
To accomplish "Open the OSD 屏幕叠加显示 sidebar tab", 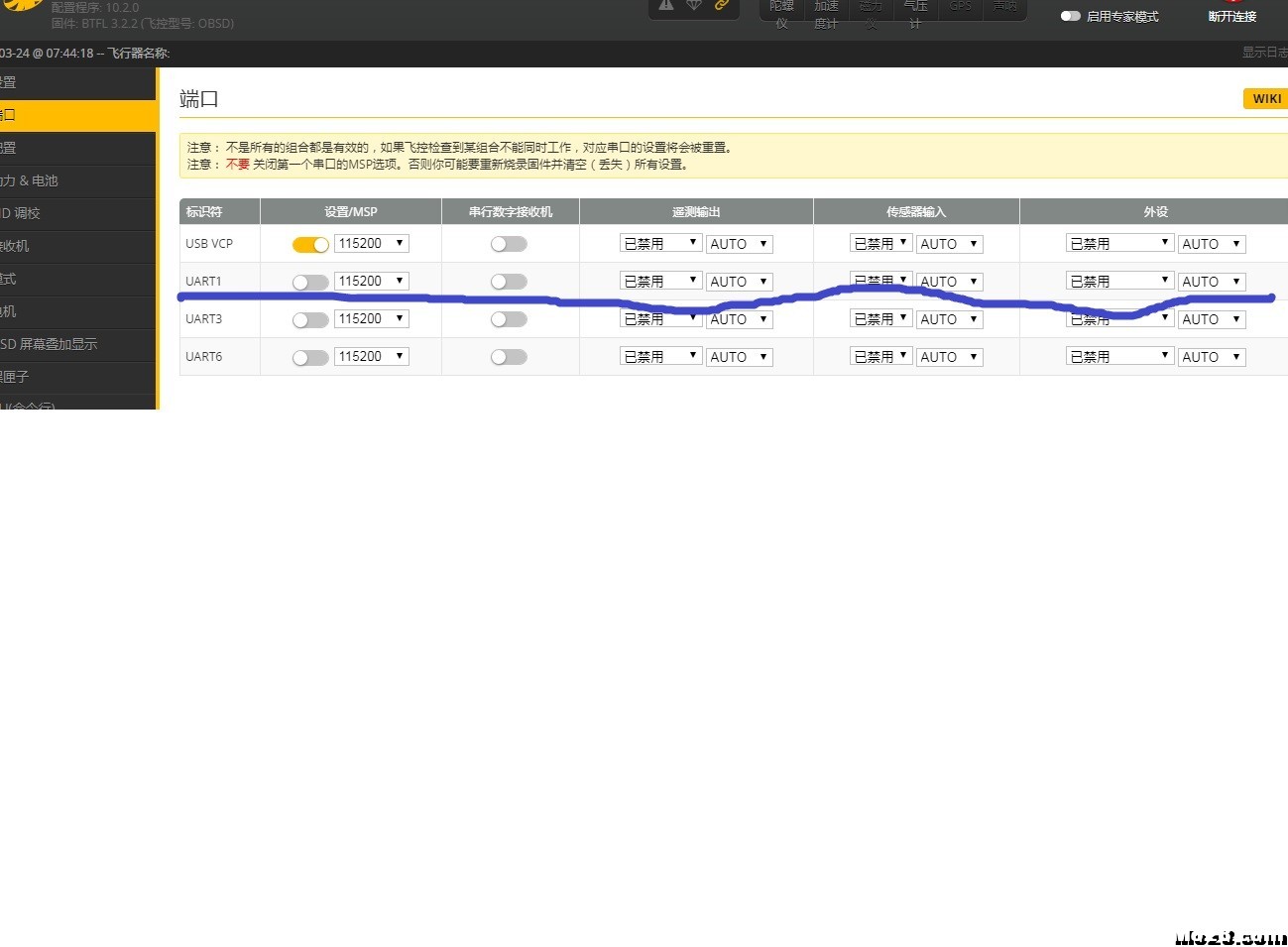I will pyautogui.click(x=77, y=344).
